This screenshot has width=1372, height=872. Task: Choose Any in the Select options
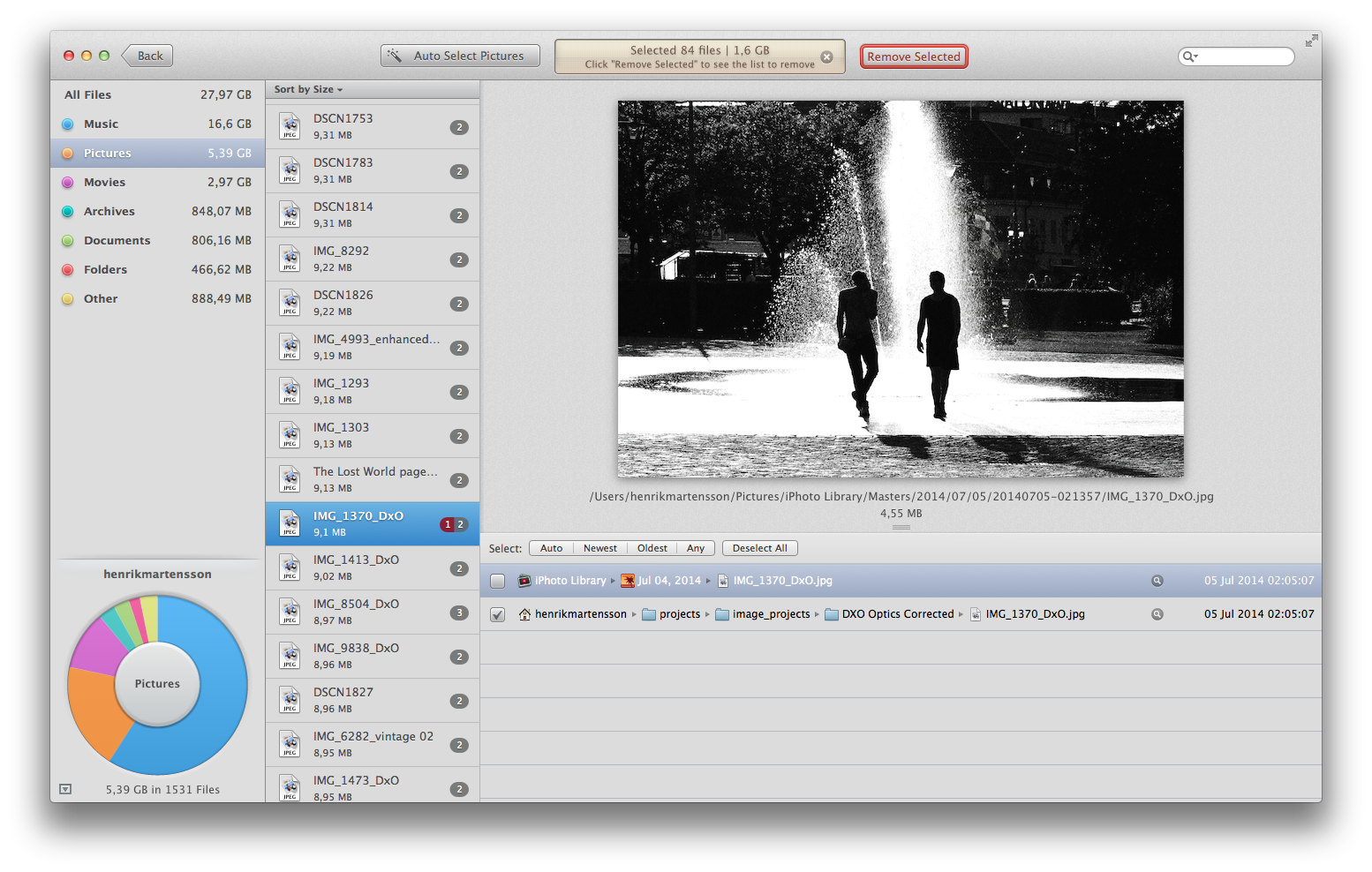(696, 548)
